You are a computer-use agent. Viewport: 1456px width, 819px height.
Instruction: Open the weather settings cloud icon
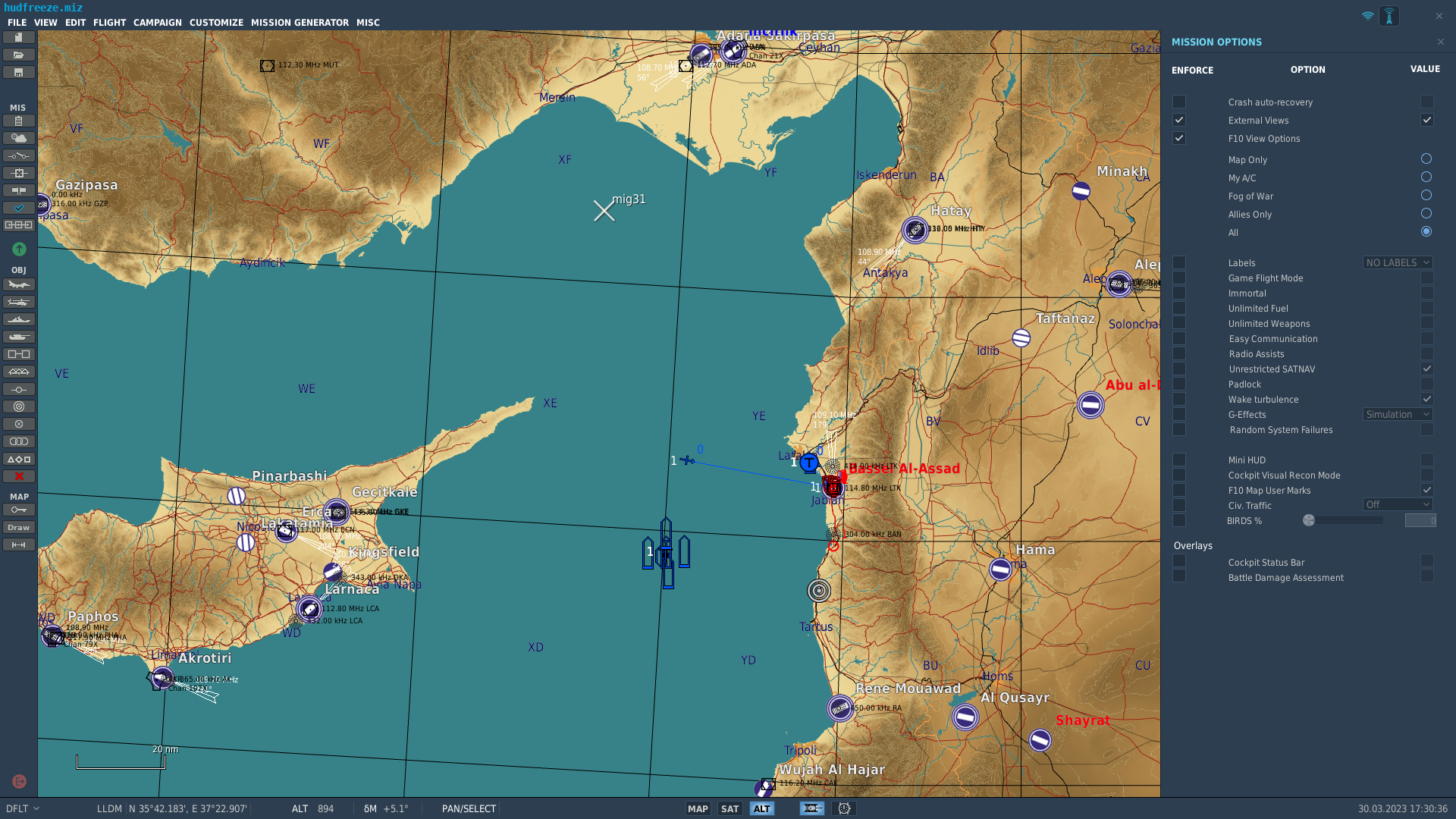point(19,138)
